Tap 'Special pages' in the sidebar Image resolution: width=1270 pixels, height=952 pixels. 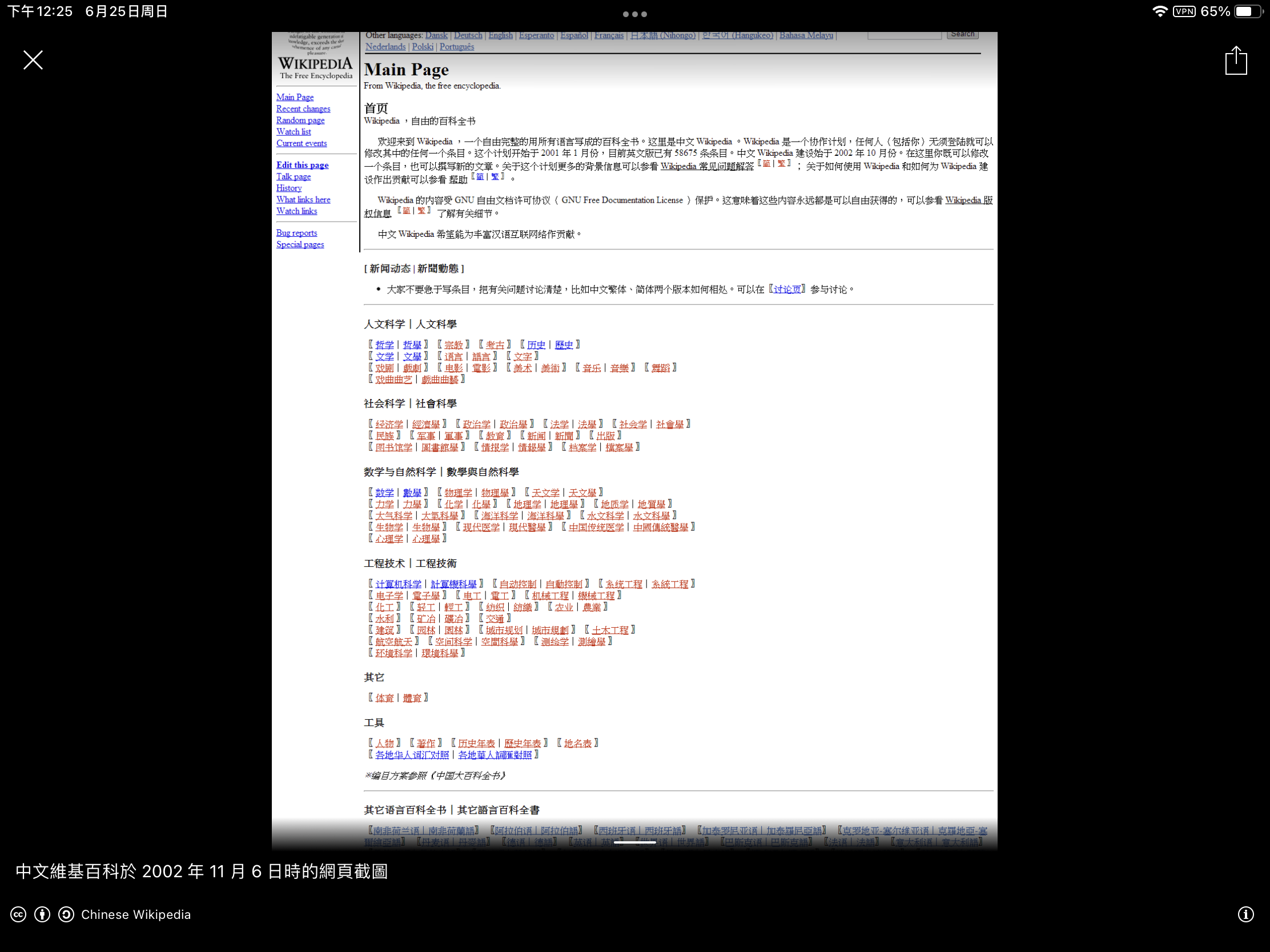point(300,244)
